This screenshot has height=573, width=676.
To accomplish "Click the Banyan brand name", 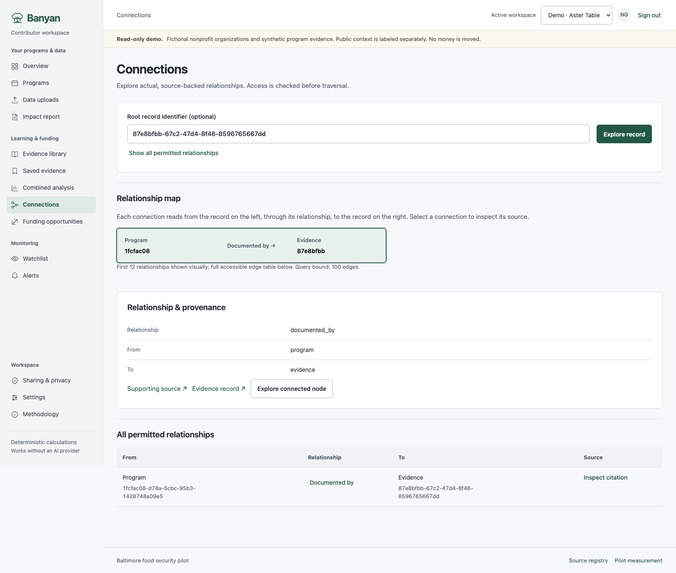I will [44, 18].
